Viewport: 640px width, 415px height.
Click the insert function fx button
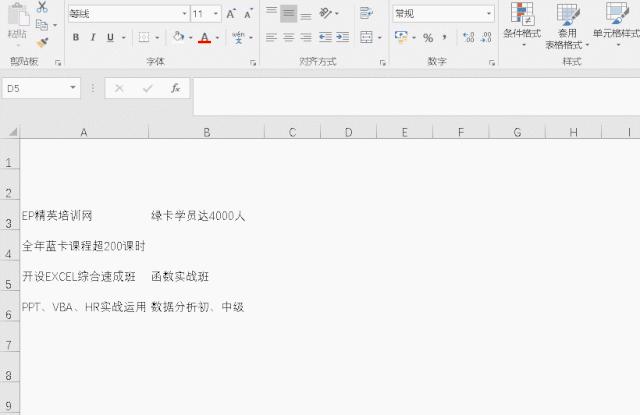[x=176, y=88]
